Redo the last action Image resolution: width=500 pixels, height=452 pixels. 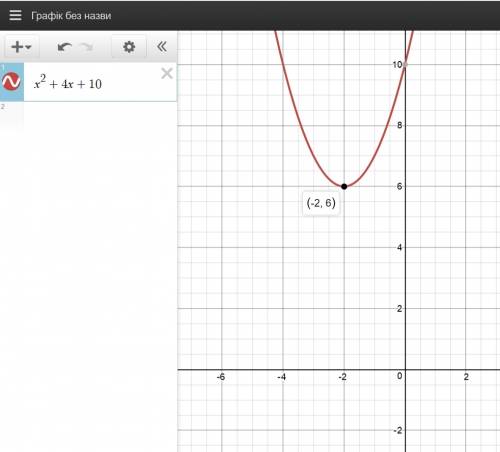pyautogui.click(x=87, y=47)
